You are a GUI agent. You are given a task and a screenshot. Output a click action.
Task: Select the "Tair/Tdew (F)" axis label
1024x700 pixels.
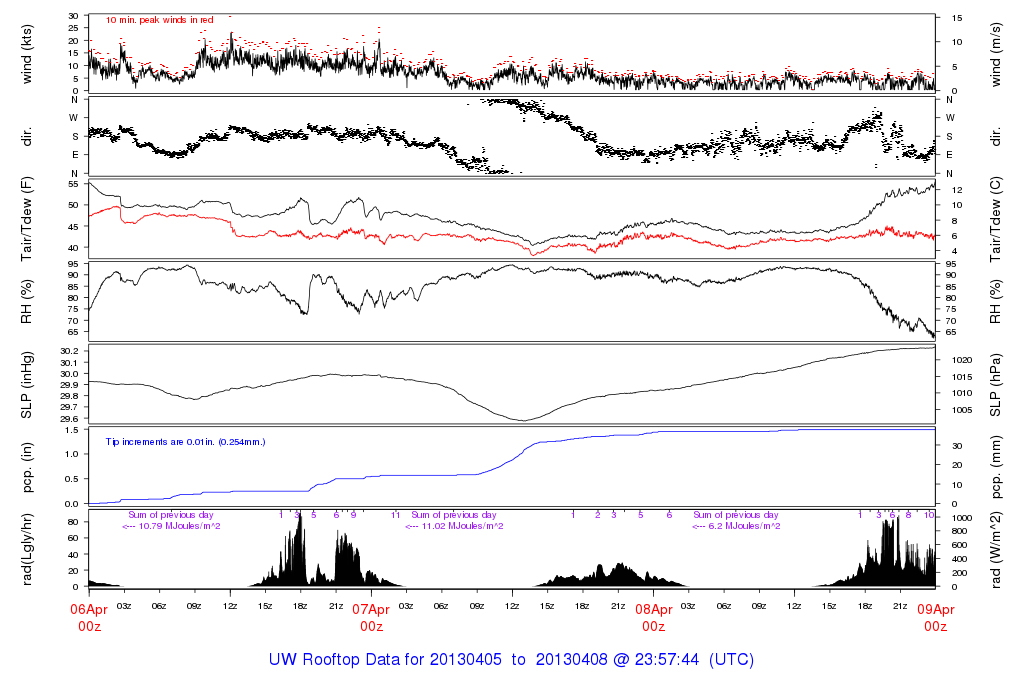27,219
